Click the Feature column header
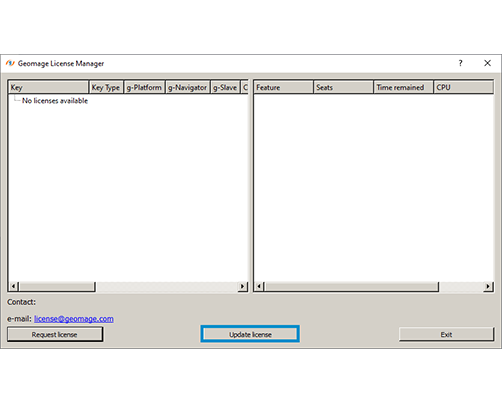 [x=283, y=87]
